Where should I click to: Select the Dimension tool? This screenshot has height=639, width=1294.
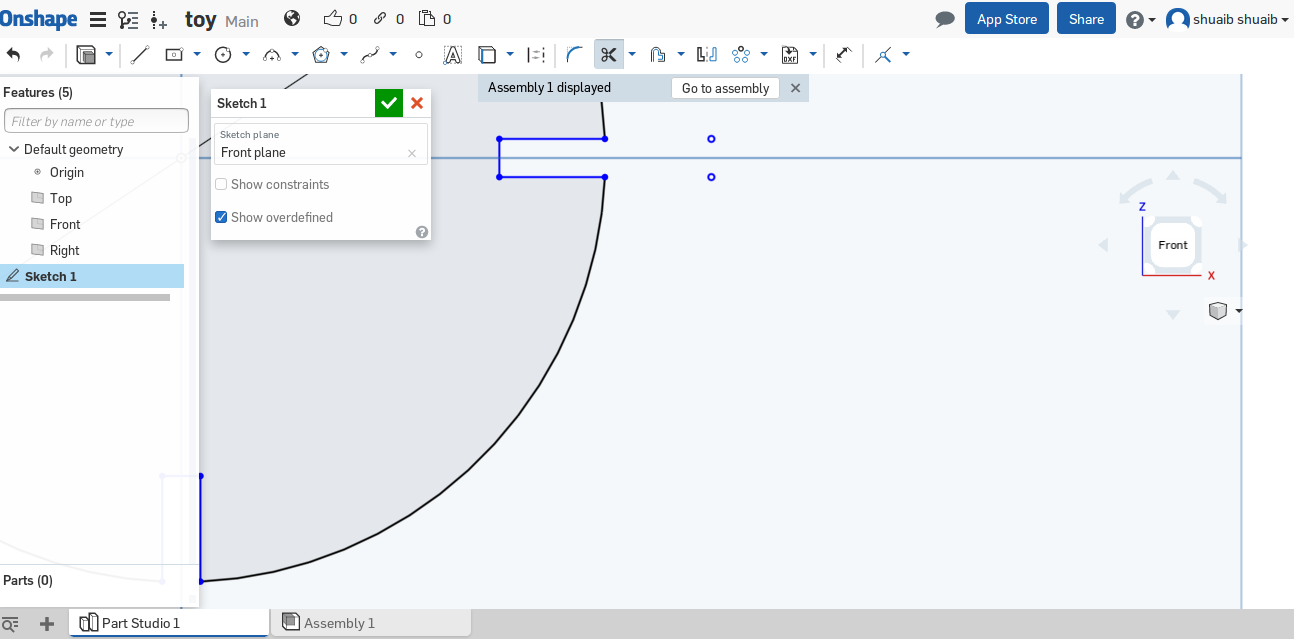(x=844, y=54)
